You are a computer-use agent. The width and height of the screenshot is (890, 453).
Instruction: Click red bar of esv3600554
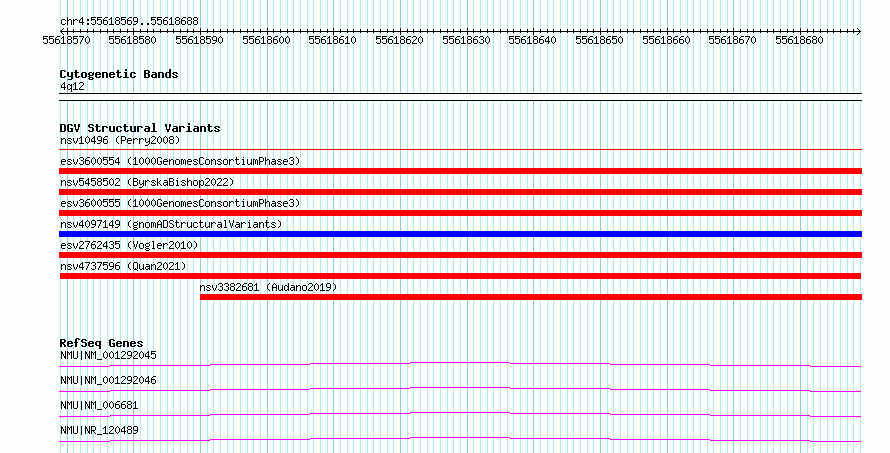click(461, 171)
